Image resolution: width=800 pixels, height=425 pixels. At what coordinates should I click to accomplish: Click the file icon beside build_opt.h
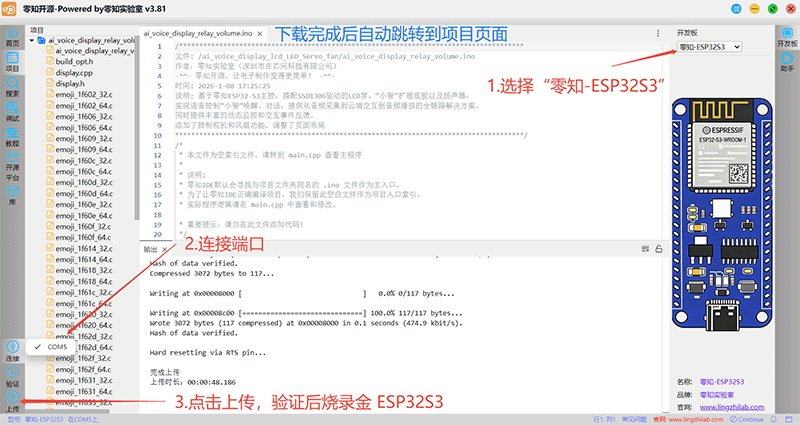[50, 61]
